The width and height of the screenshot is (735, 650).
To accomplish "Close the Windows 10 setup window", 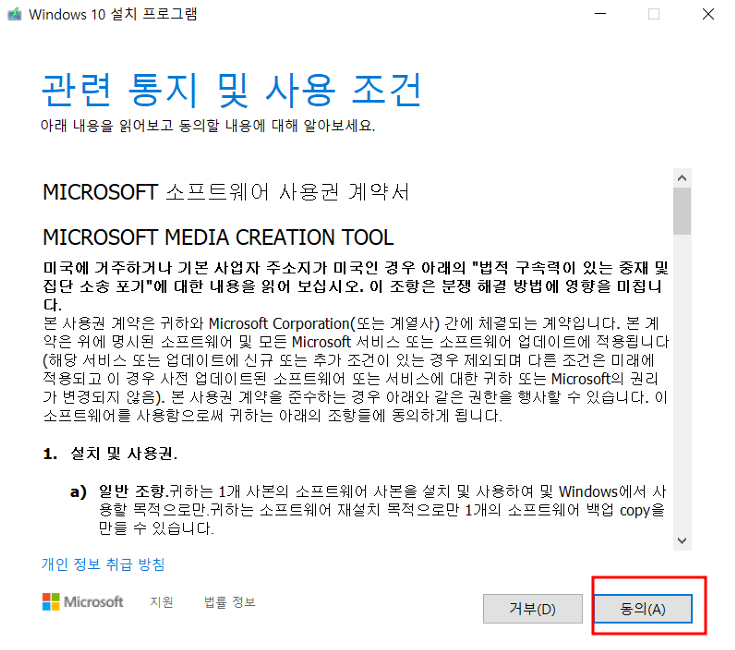I will tap(708, 14).
